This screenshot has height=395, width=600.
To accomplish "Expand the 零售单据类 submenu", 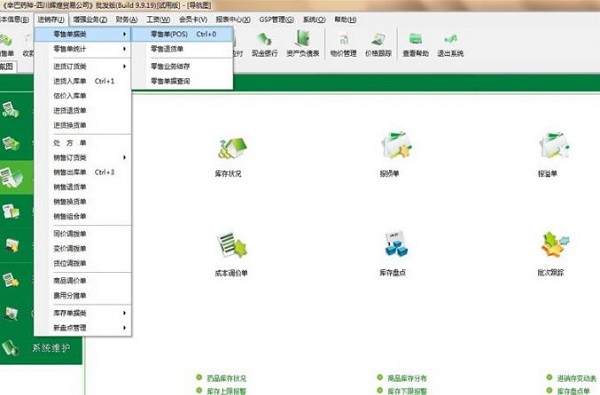I will [83, 34].
